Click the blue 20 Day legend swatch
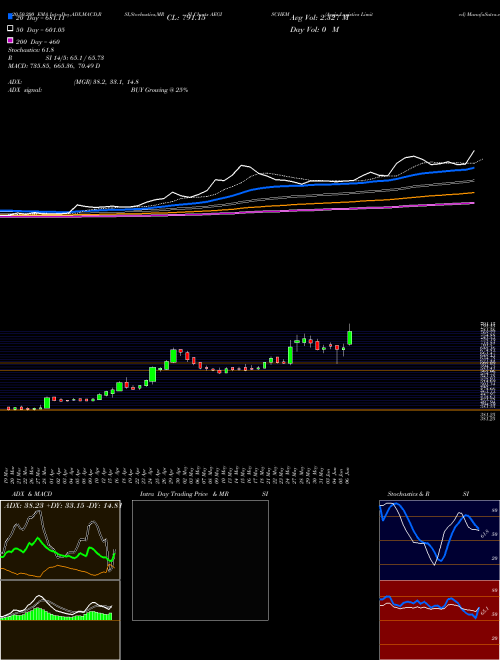The image size is (500, 660). point(11,16)
